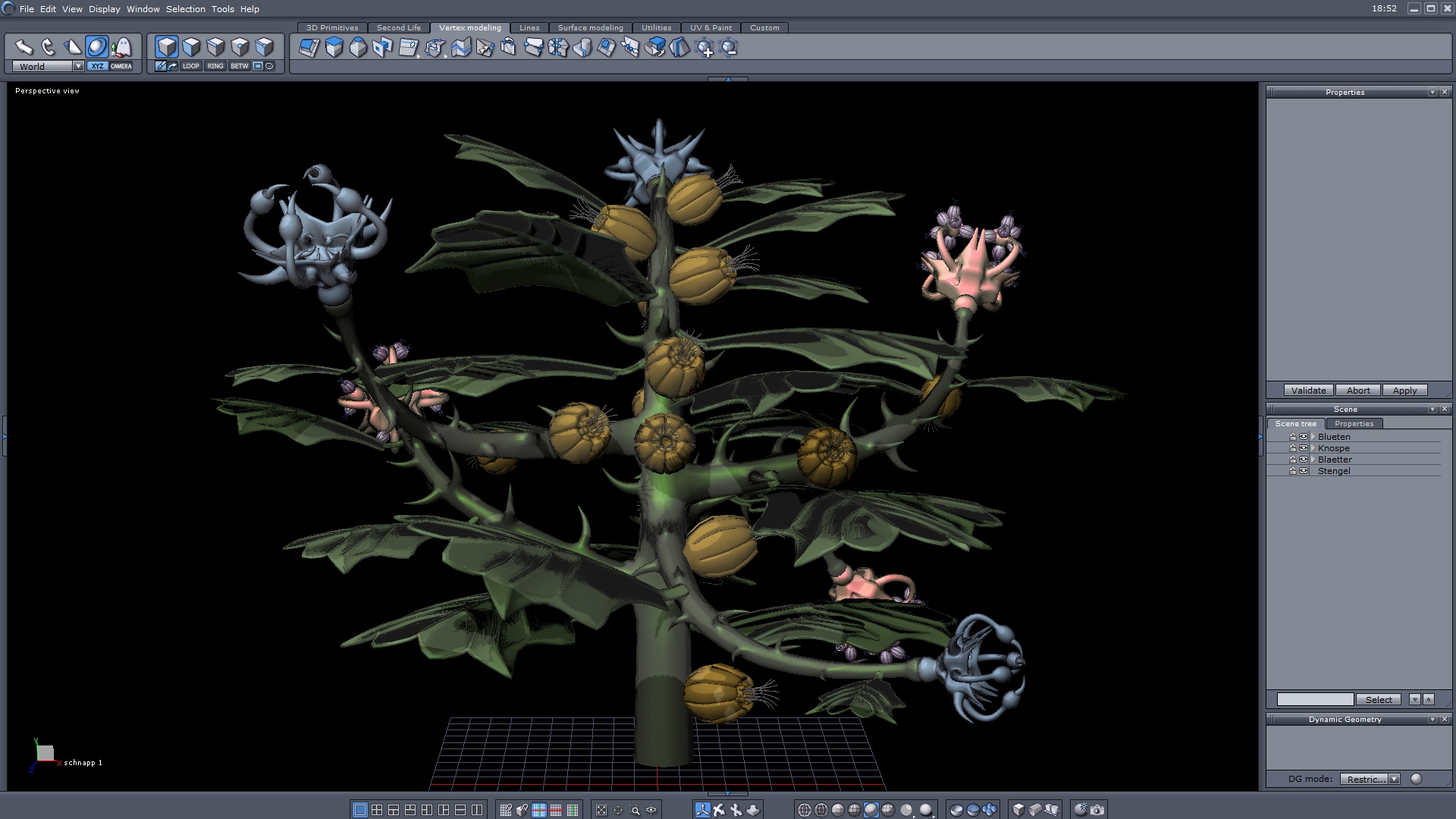Expand the Blaetter tree node
Screen dimensions: 1456x819
[1313, 460]
